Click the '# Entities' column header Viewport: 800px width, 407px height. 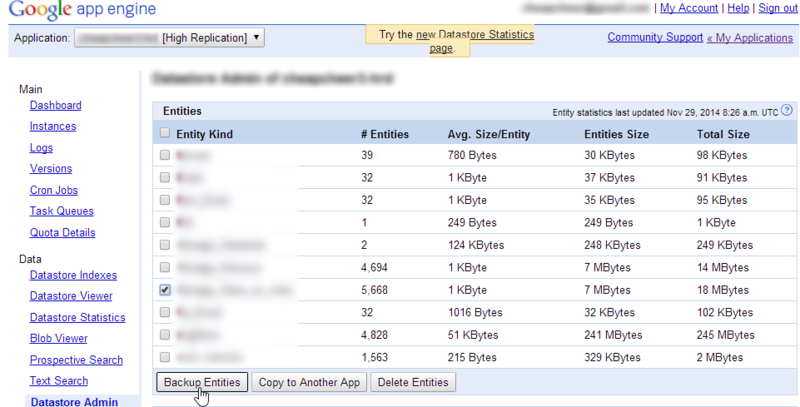pos(385,134)
